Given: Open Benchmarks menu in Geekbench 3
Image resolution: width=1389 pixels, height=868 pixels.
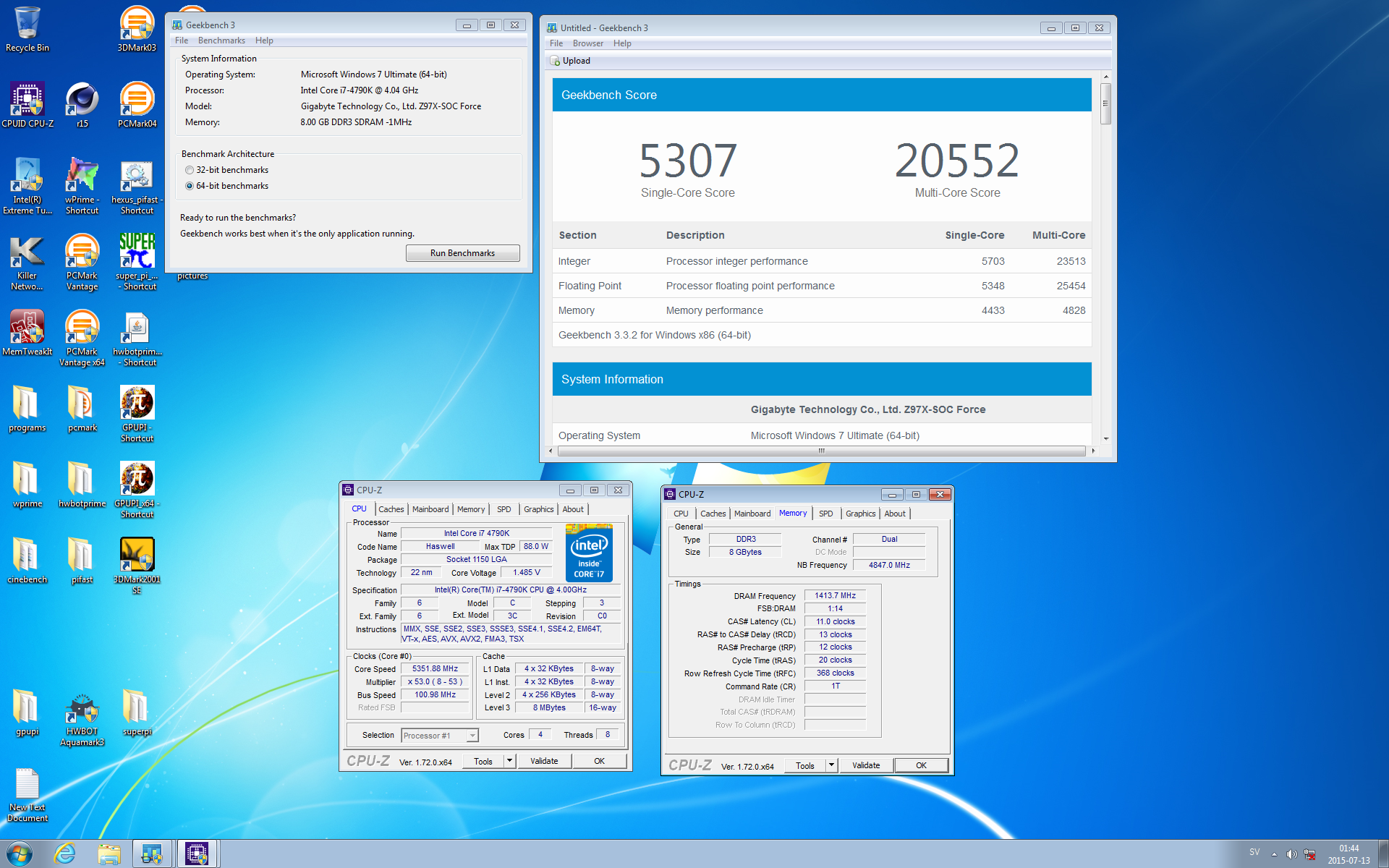Looking at the screenshot, I should (221, 41).
